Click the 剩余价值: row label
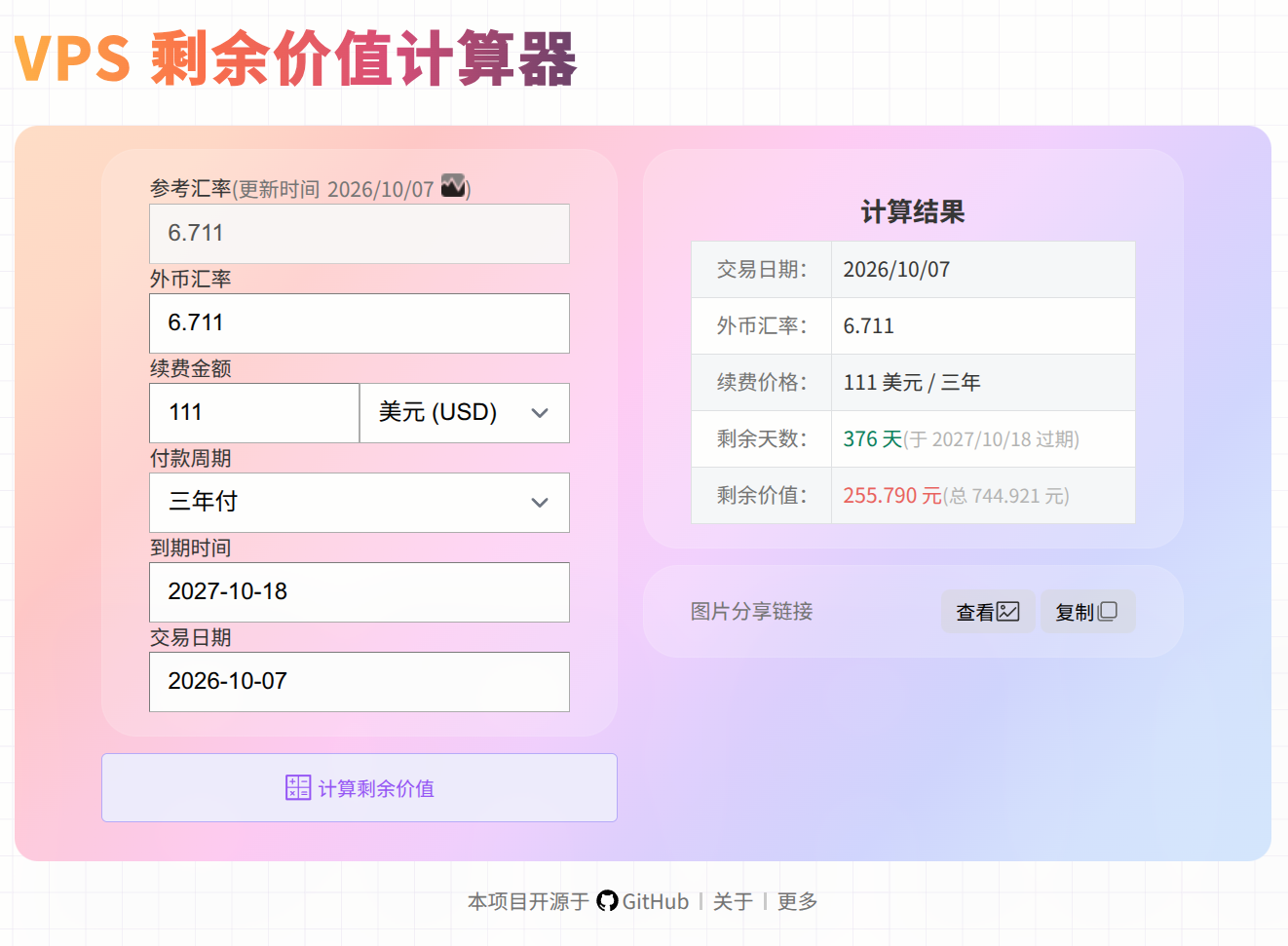The height and width of the screenshot is (946, 1288). (x=762, y=496)
